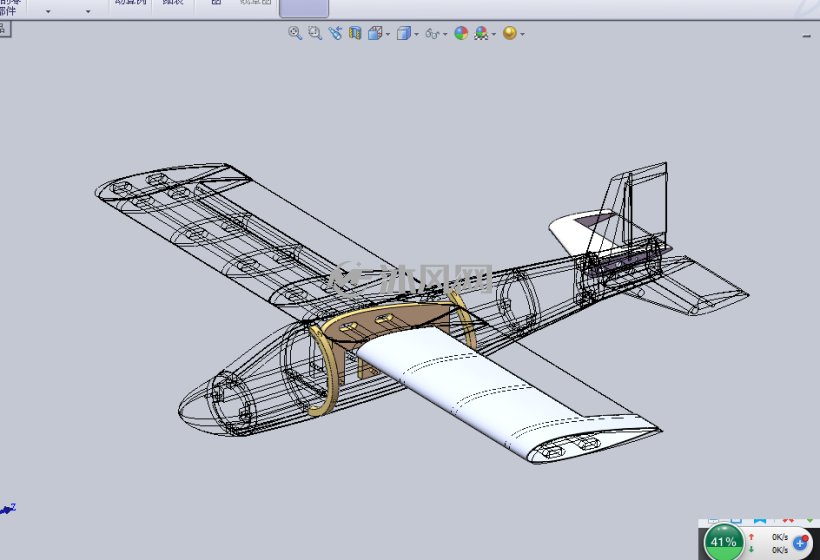Viewport: 820px width, 560px height.
Task: Click the download speed 0K/s readout
Action: point(780,550)
